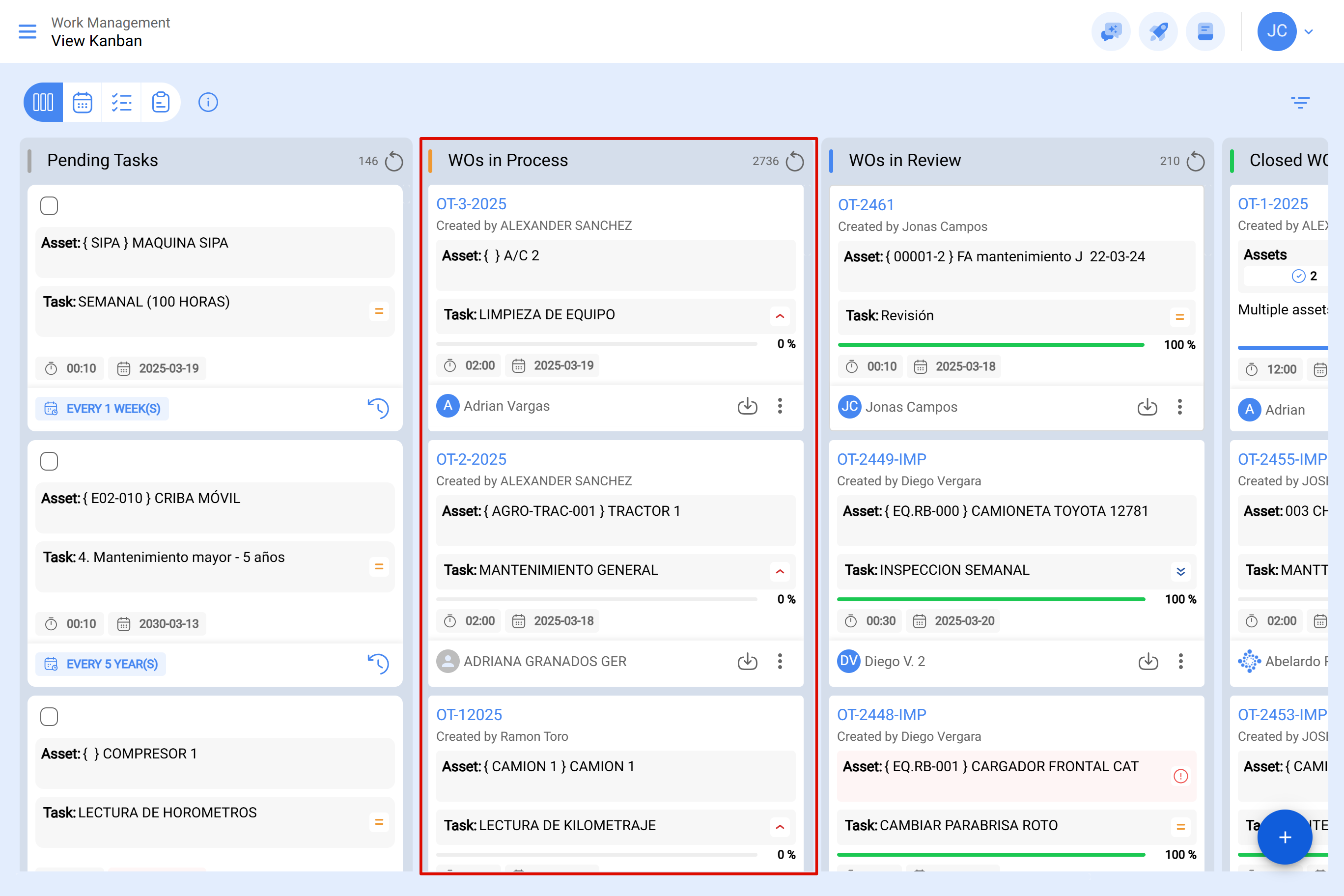Click the OT-2461 100% progress bar
This screenshot has height=896, width=1344.
pyautogui.click(x=991, y=345)
